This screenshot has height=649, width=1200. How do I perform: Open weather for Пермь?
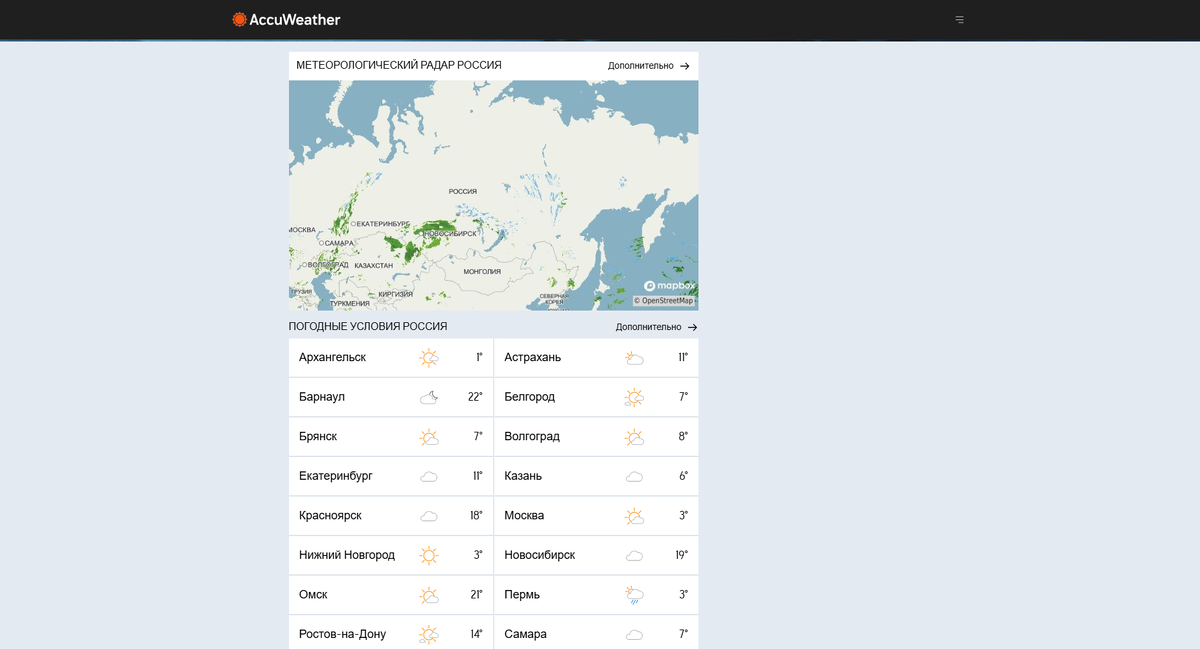(x=596, y=595)
